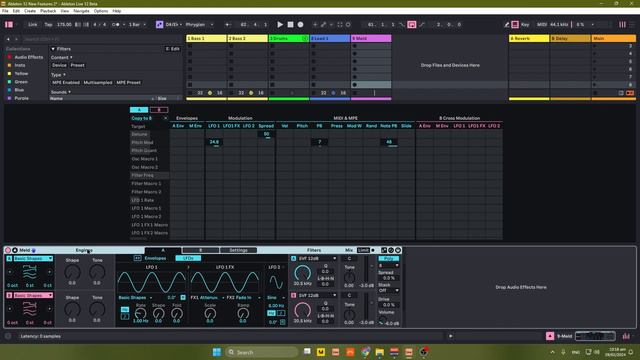Enable the draw mode pencil icon

507,24
